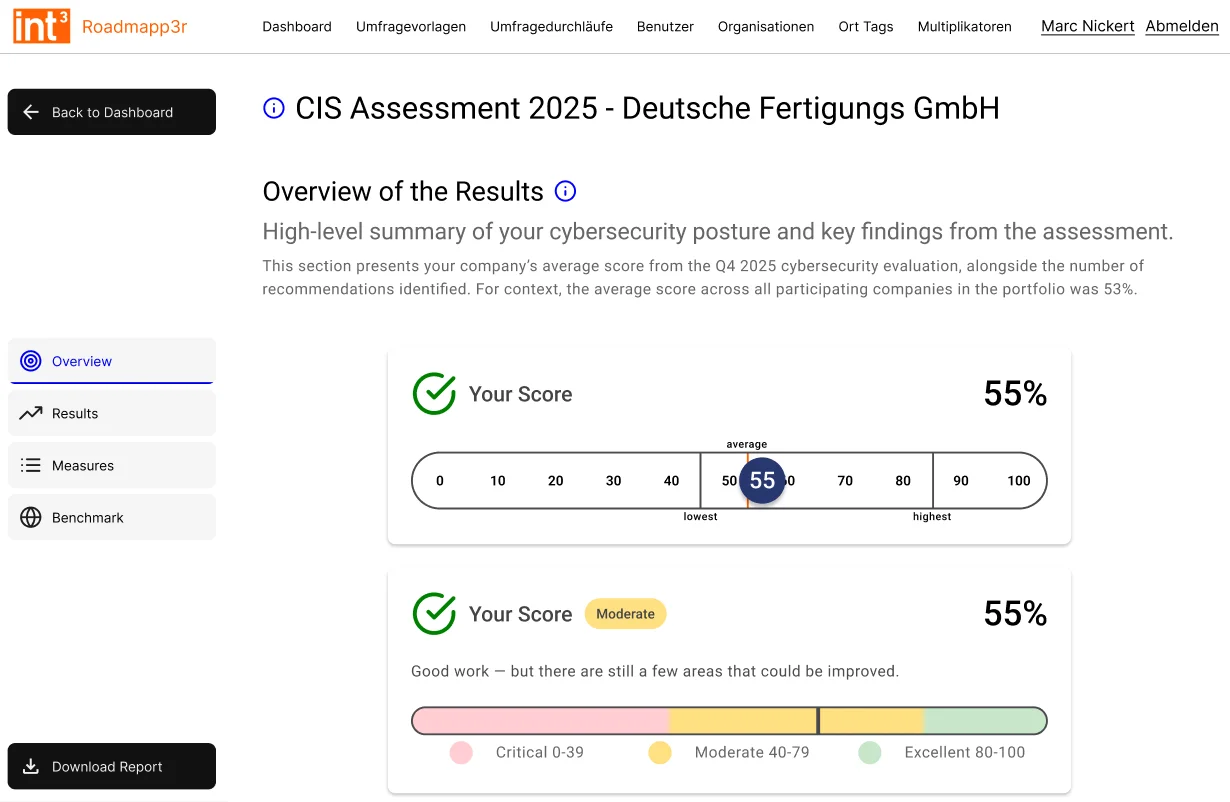The width and height of the screenshot is (1230, 802).
Task: Open Umfragevorlagen in the top navigation
Action: [411, 26]
